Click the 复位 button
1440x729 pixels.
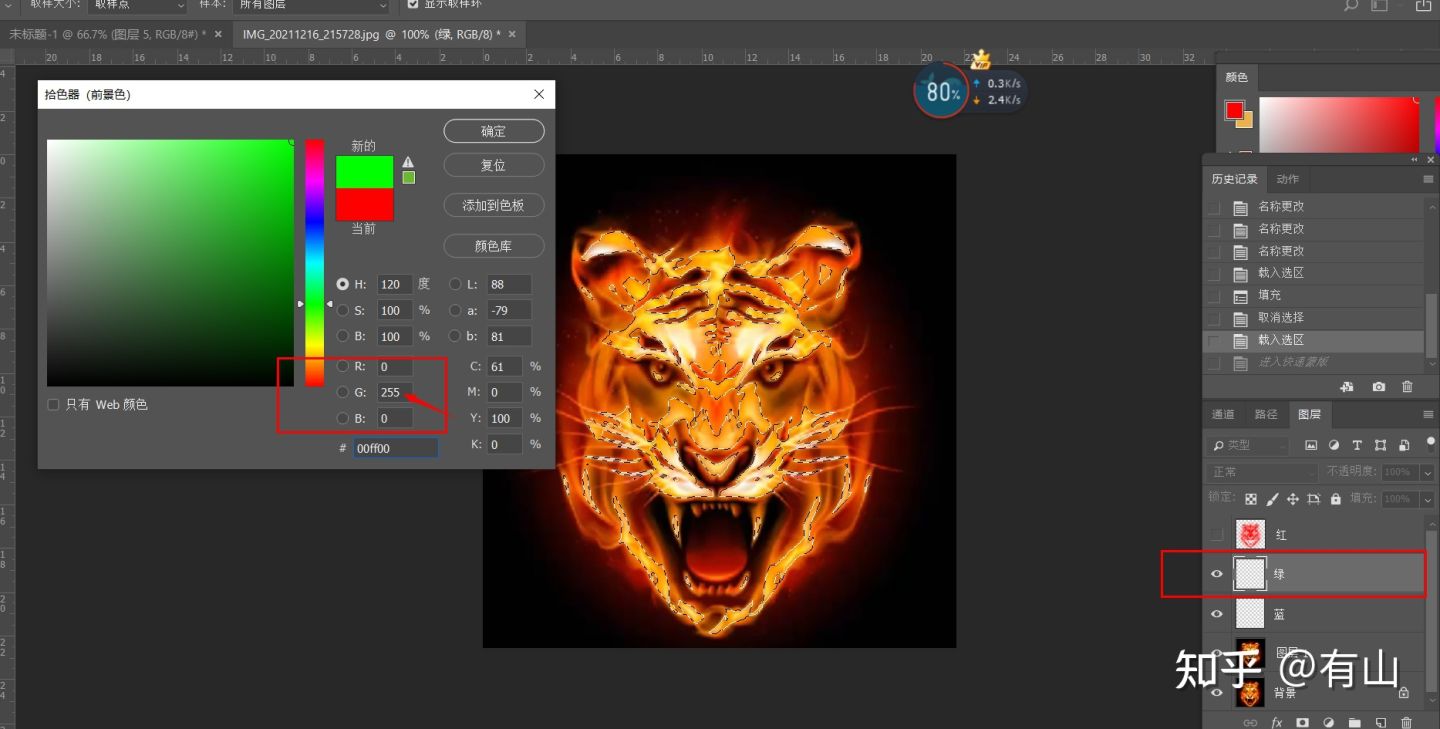494,165
